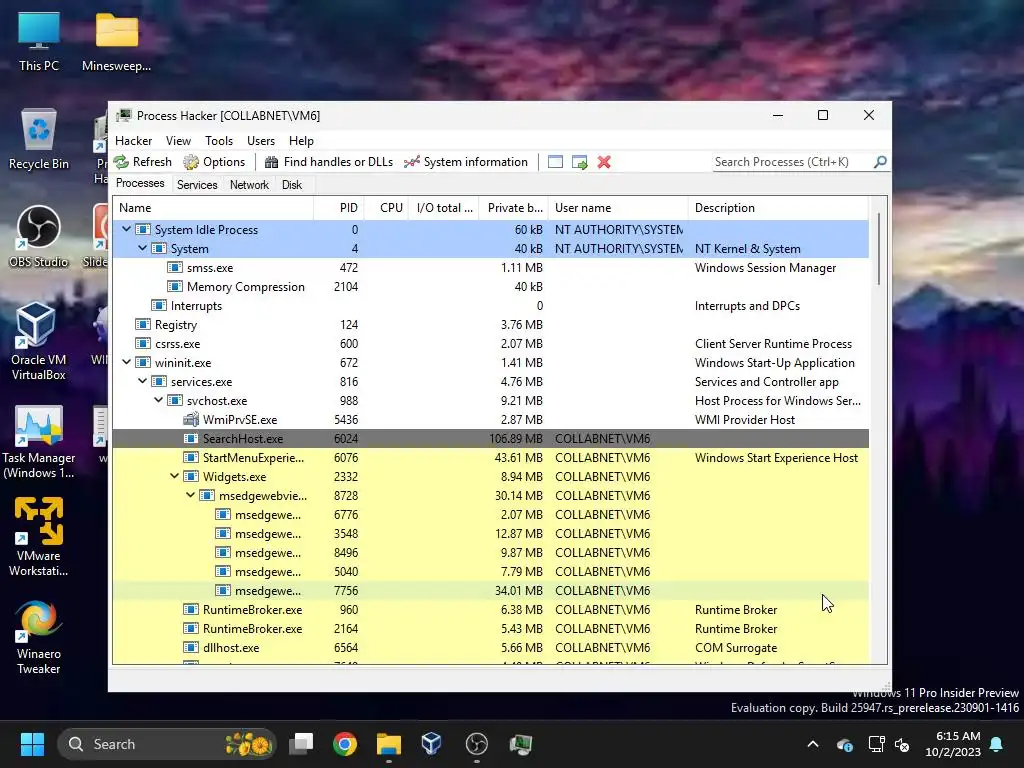Screen dimensions: 1024x768
Task: Sort by Private bytes column header
Action: (513, 208)
